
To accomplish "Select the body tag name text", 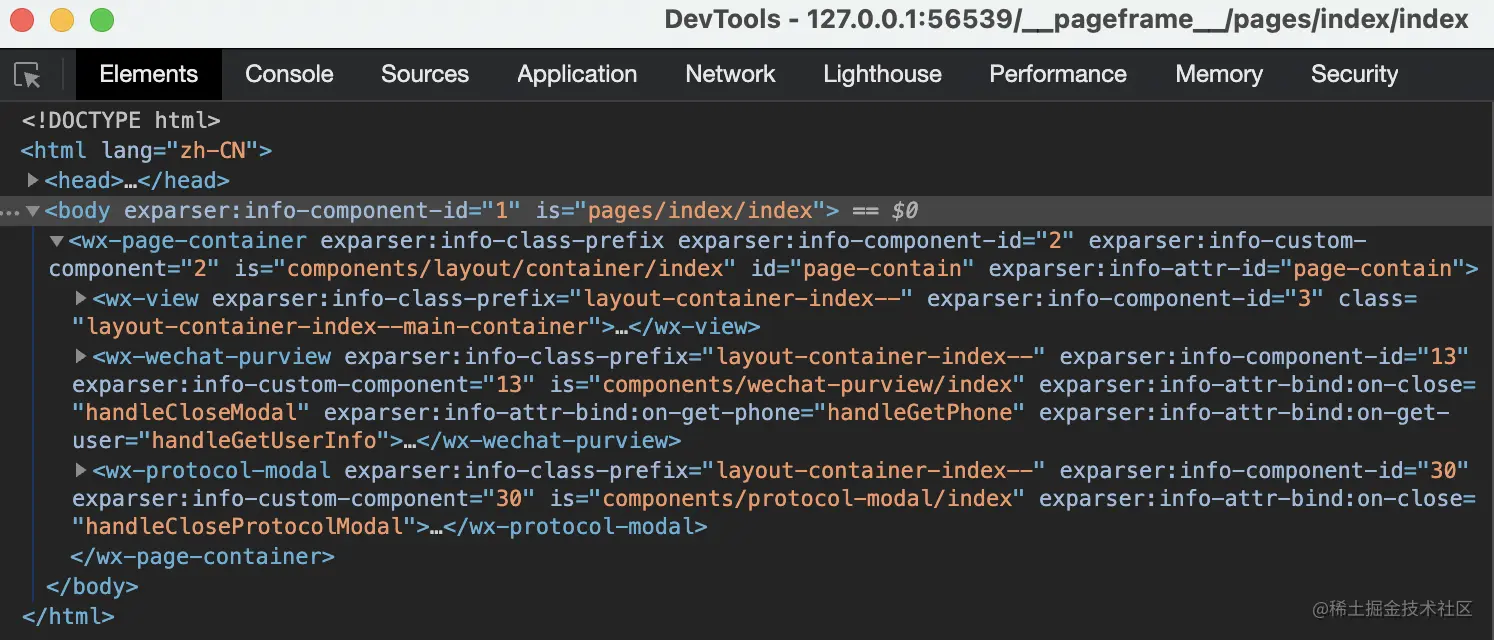I will pyautogui.click(x=84, y=211).
